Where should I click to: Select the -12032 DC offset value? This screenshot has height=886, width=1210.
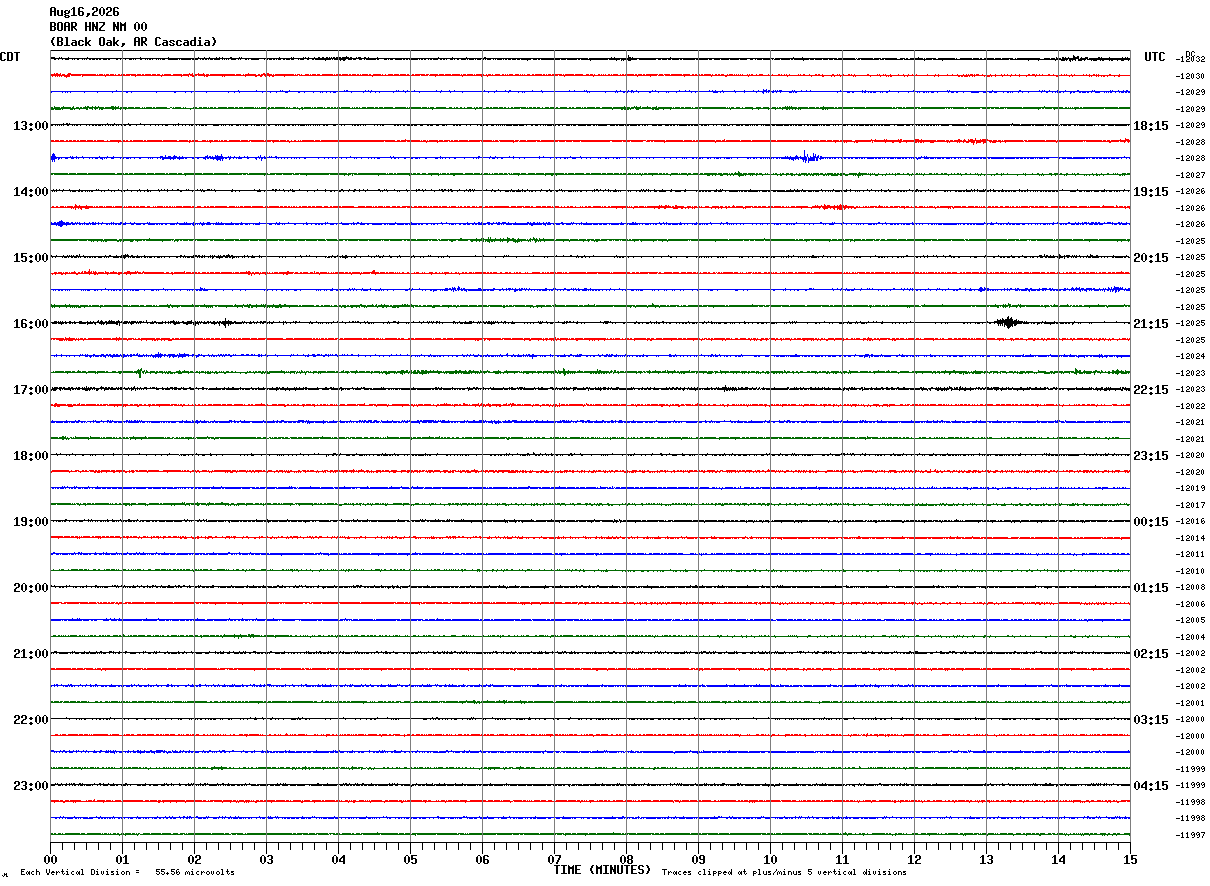(1190, 60)
